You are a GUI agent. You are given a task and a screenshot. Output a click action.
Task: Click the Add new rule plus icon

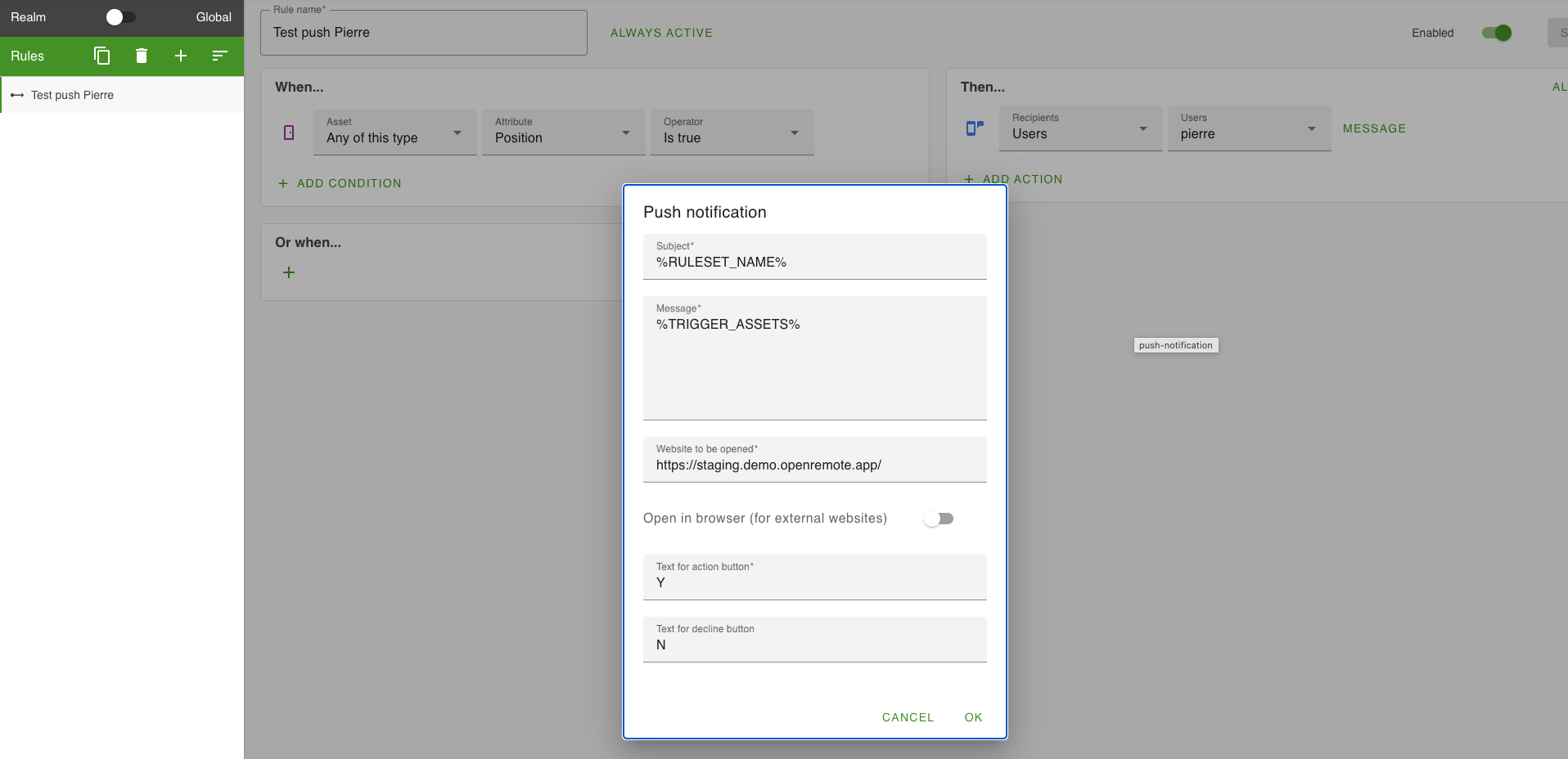click(x=180, y=56)
